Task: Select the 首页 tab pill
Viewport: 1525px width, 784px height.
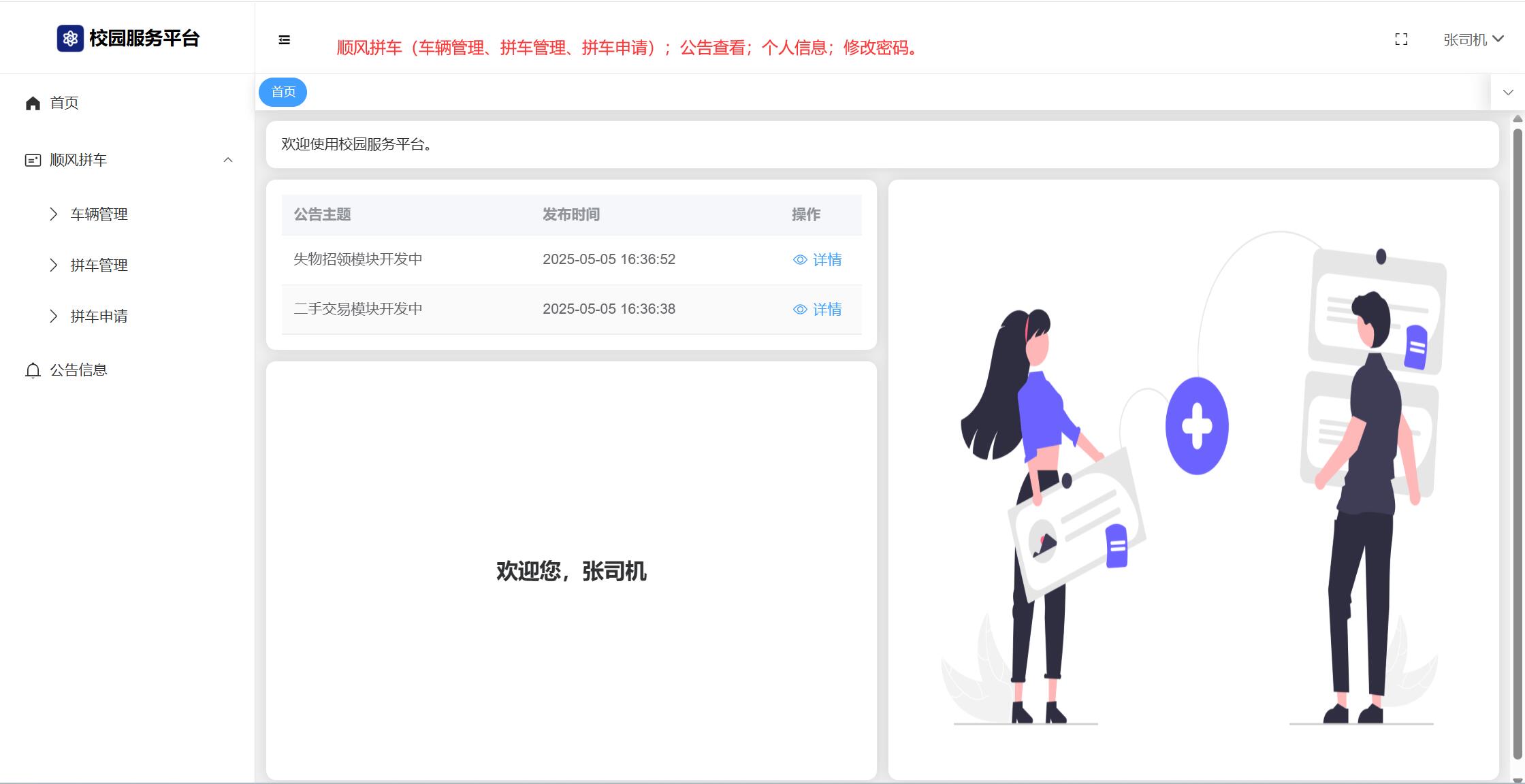Action: 283,92
